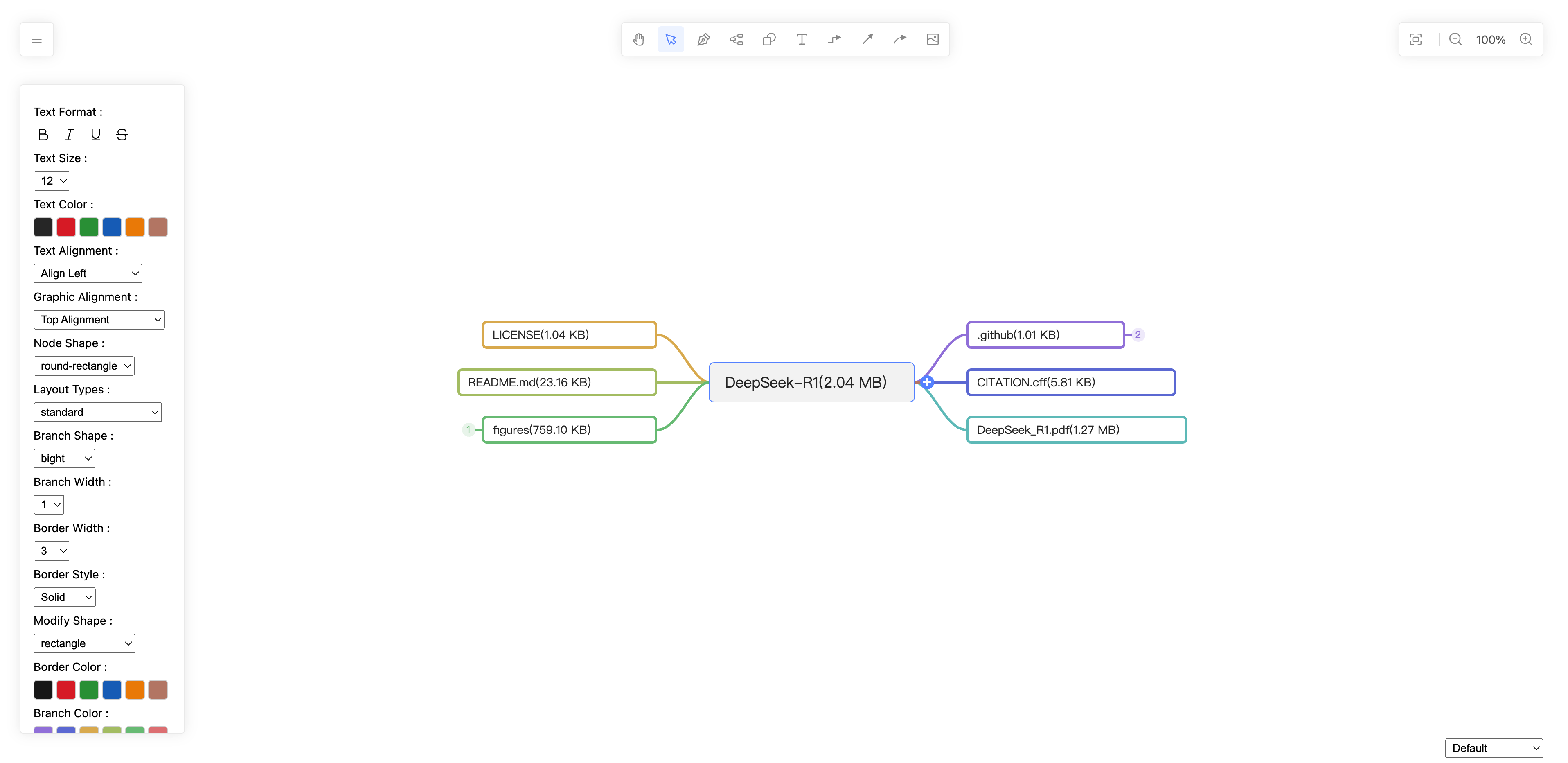Select the LICENSE node

pyautogui.click(x=569, y=335)
